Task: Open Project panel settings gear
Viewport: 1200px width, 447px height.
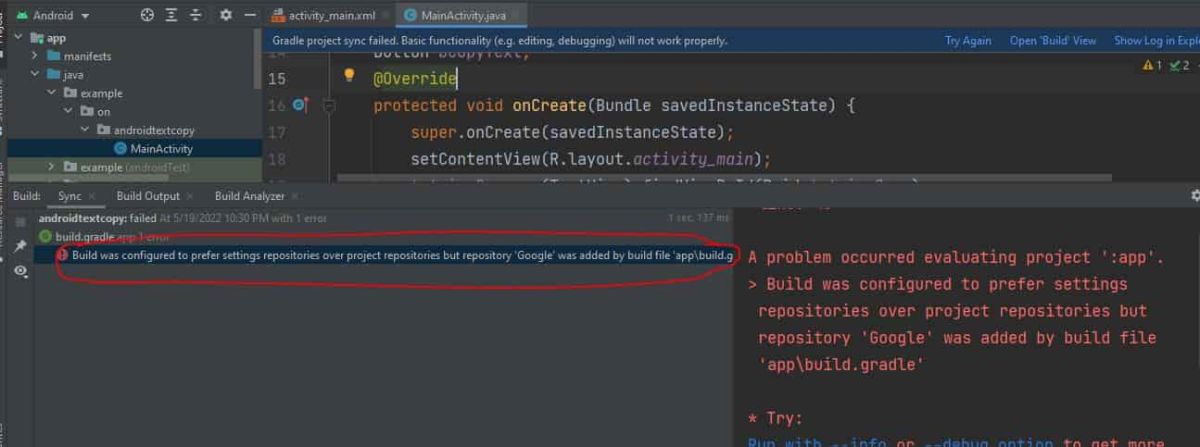Action: 226,15
